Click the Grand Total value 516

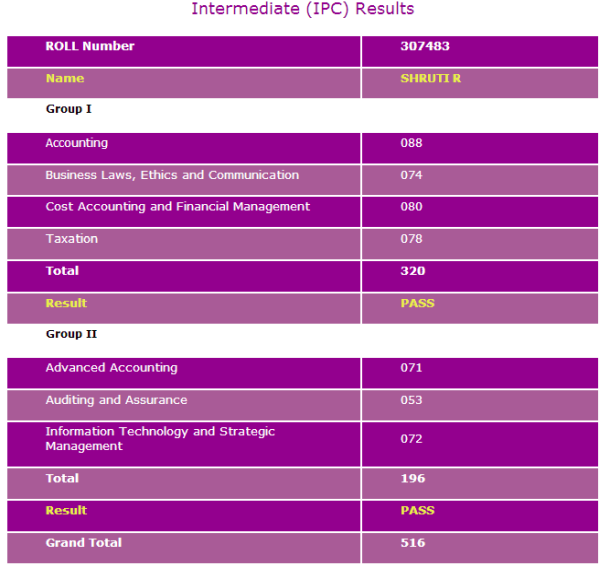click(412, 544)
